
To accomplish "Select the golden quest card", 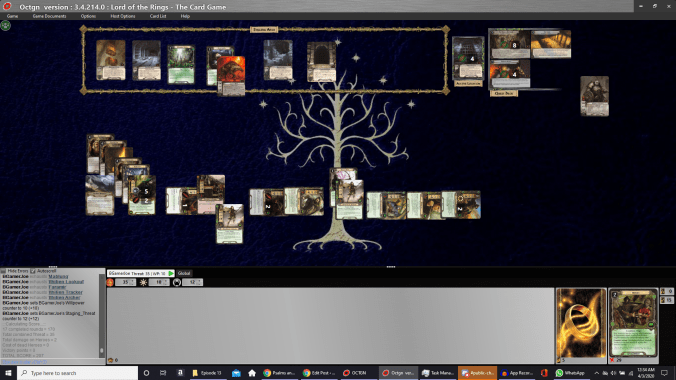I will coord(551,44).
